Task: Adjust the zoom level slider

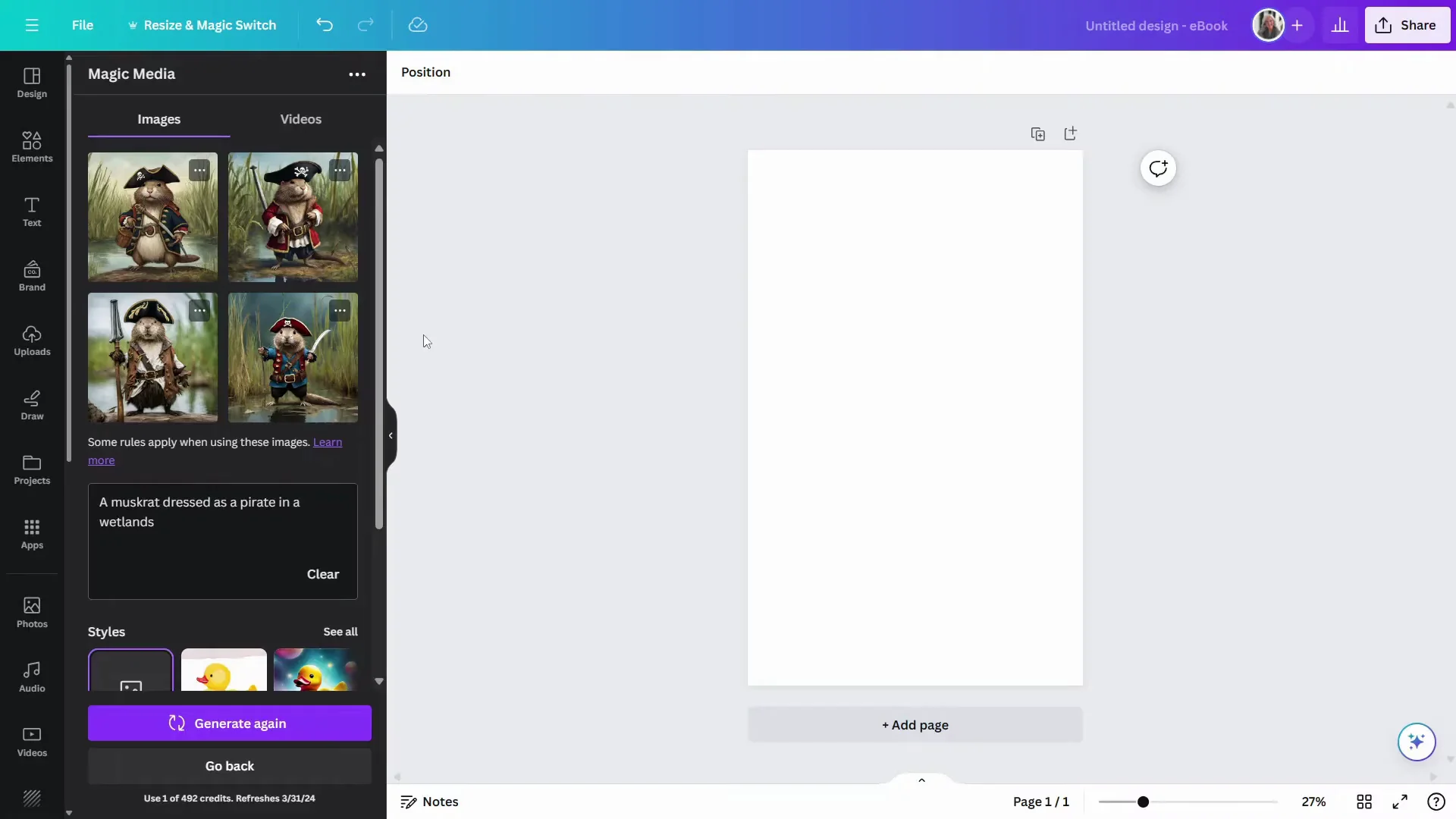Action: tap(1144, 802)
